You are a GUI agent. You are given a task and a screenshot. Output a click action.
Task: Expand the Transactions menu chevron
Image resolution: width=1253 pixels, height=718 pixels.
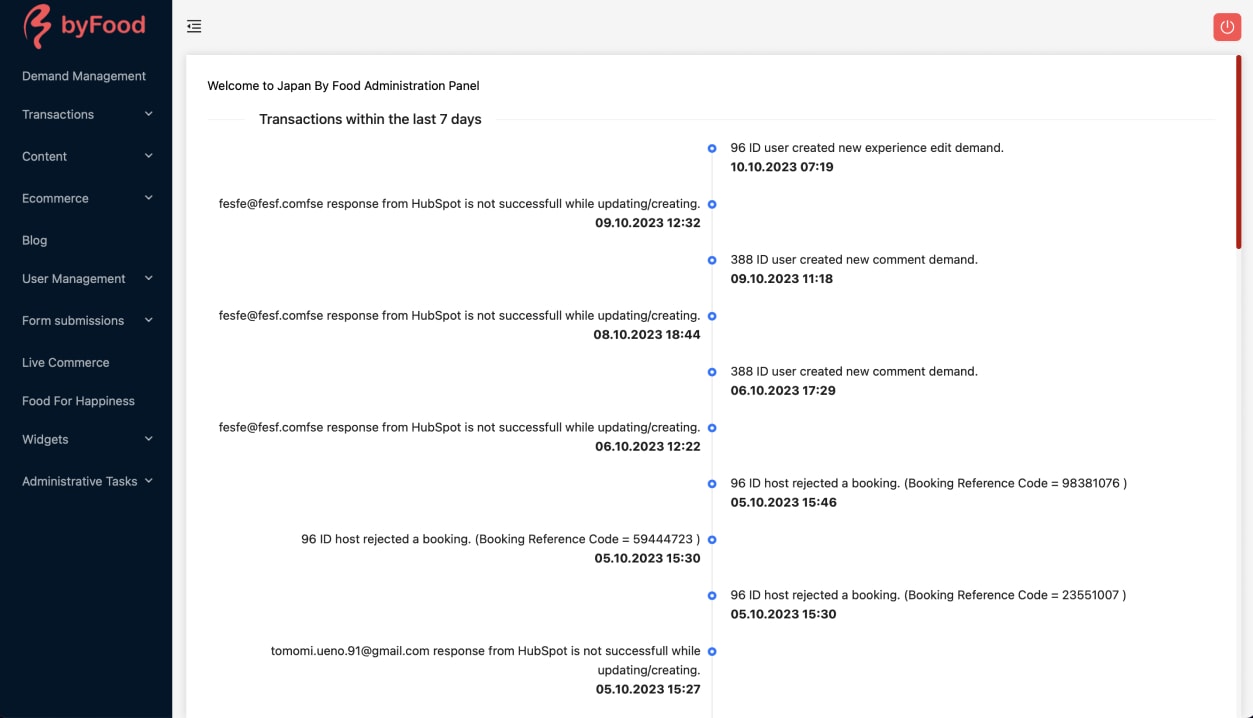[149, 114]
